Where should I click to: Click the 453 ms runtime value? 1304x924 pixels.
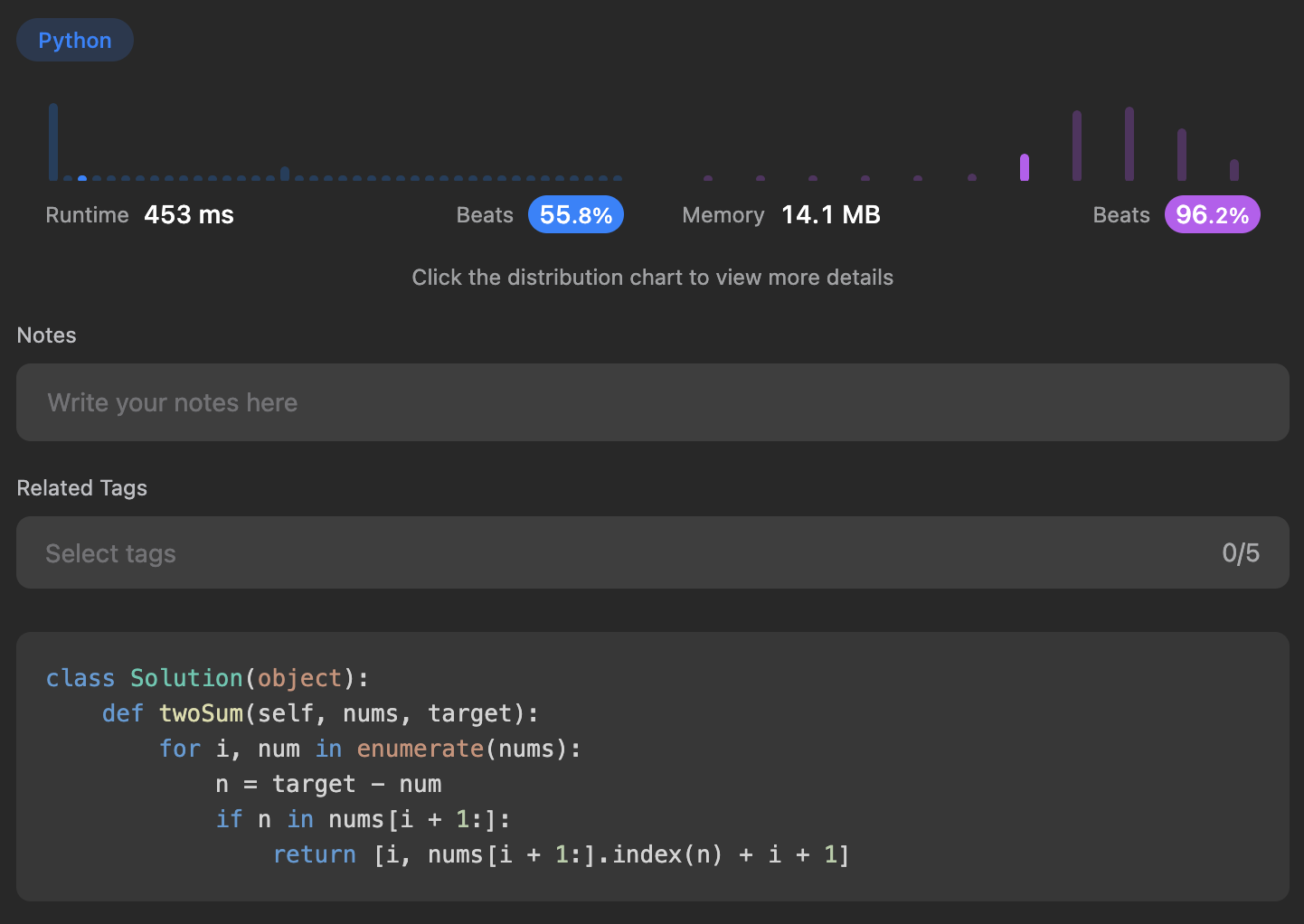189,215
